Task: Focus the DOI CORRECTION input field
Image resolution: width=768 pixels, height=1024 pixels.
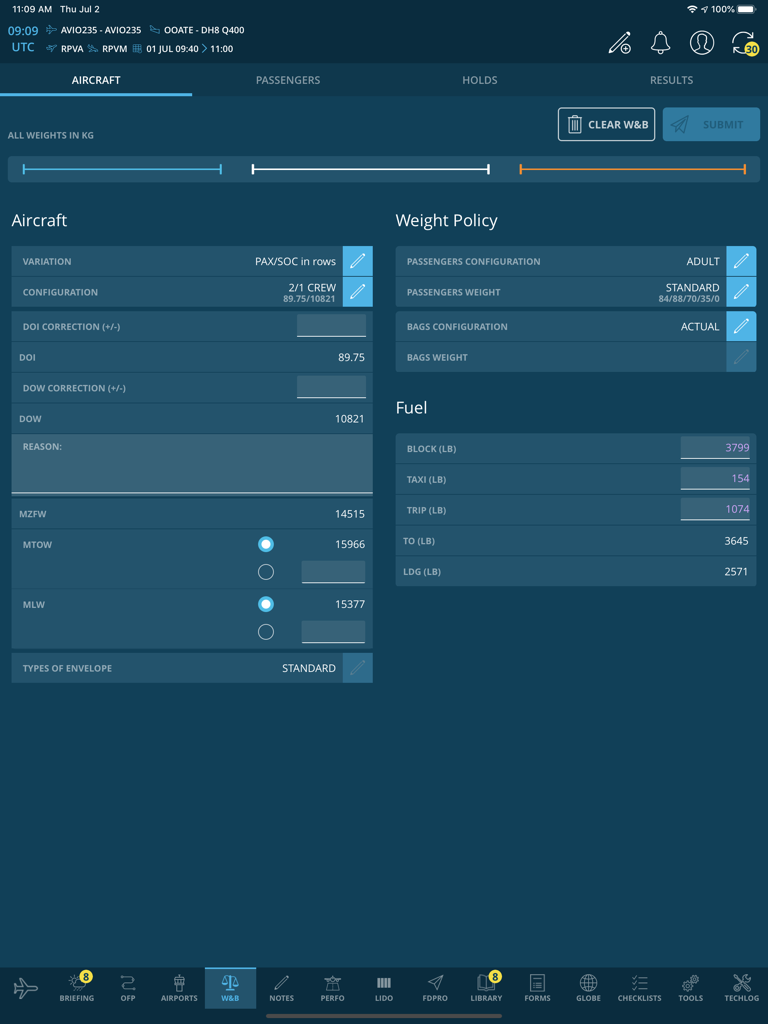Action: click(331, 326)
